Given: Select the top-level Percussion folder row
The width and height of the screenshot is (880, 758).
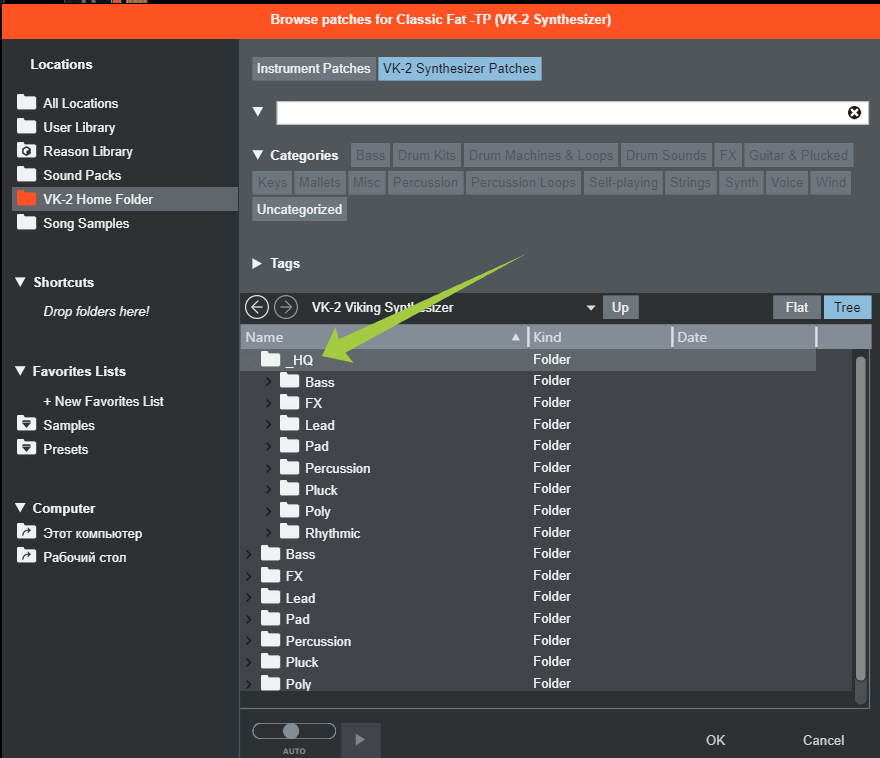Looking at the screenshot, I should (x=528, y=640).
